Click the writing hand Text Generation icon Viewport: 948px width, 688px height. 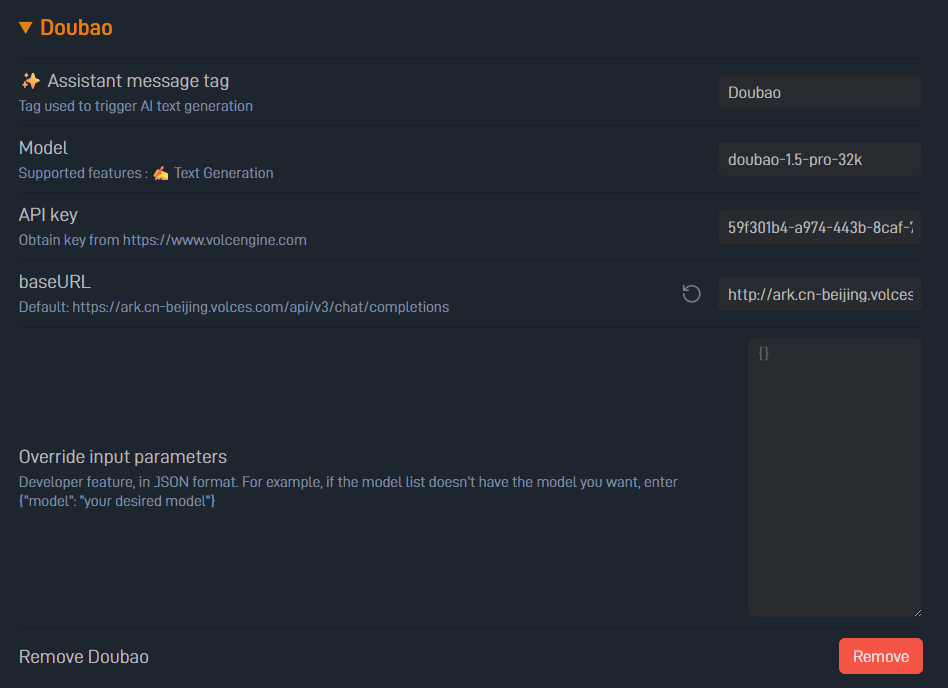[160, 173]
